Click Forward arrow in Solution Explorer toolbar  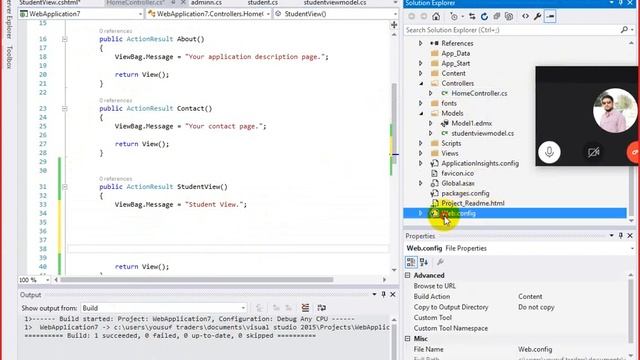click(x=424, y=16)
